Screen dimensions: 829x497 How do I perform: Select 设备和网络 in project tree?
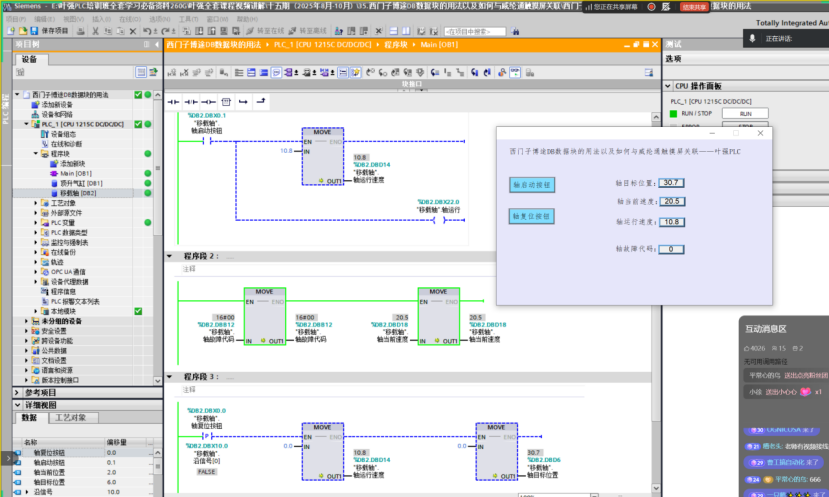(57, 114)
